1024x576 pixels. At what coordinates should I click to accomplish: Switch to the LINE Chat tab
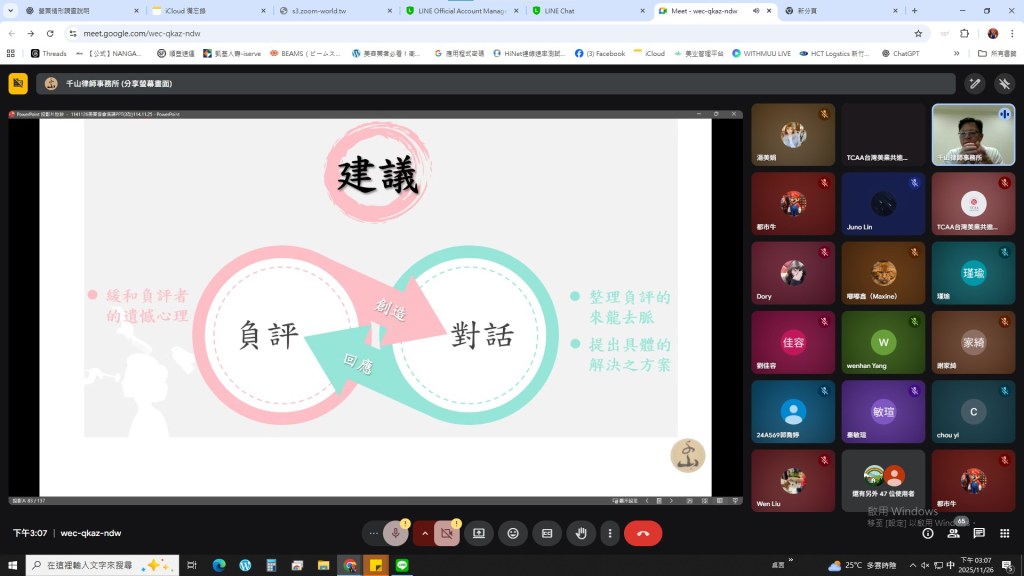[580, 11]
